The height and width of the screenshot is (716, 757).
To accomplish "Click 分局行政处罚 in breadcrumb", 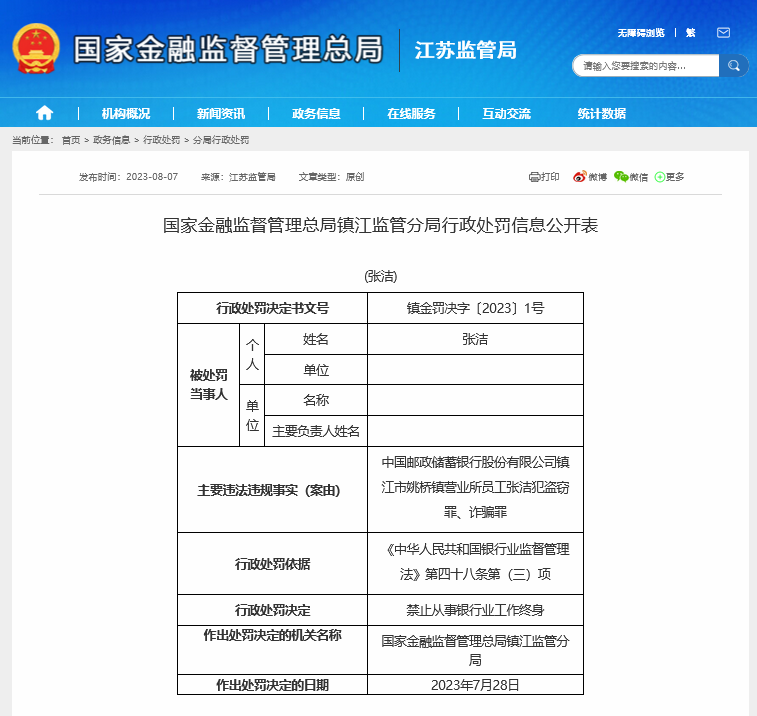I will pyautogui.click(x=221, y=140).
